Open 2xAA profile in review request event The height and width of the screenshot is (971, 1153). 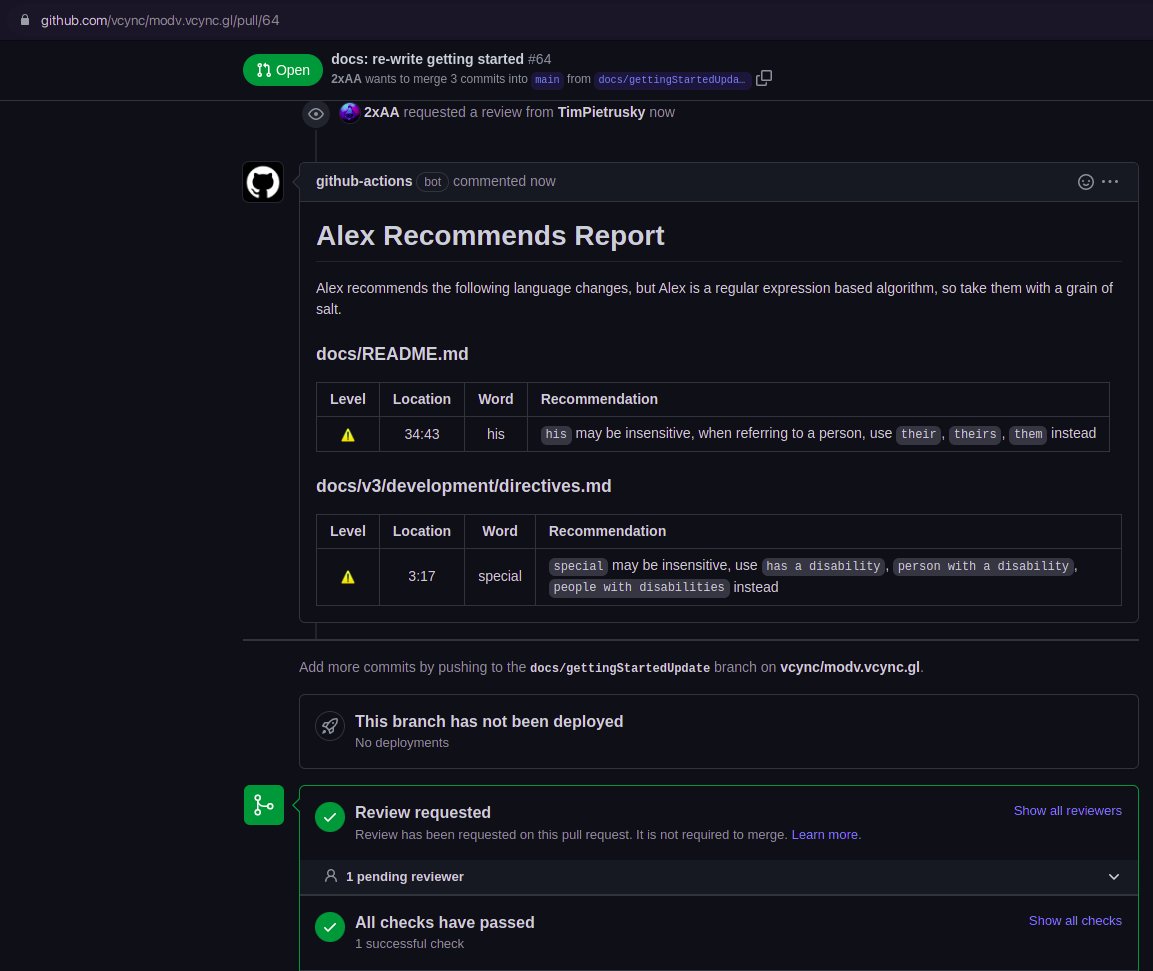tap(382, 112)
